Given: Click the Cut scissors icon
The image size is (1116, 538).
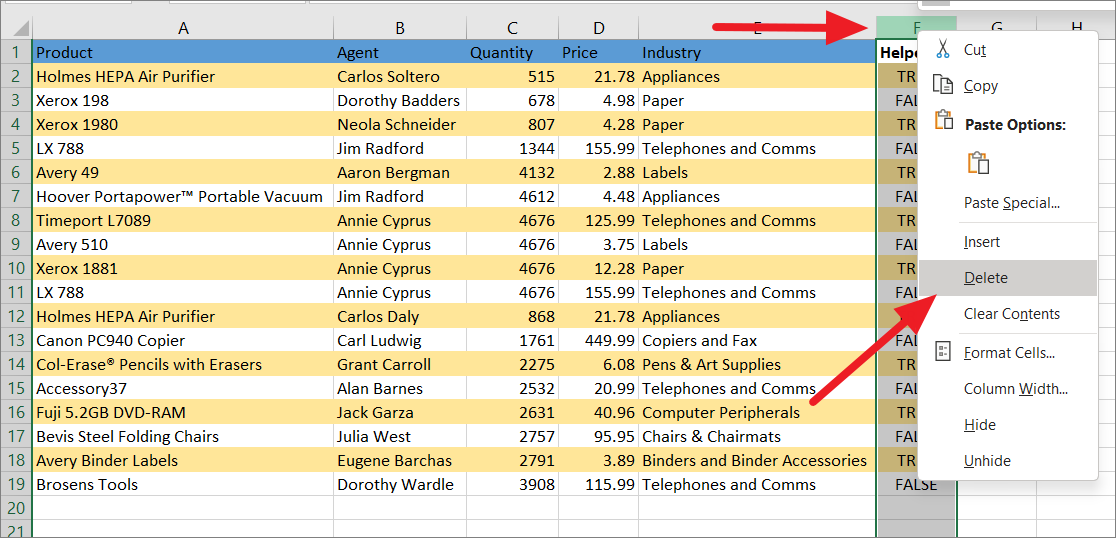Looking at the screenshot, I should click(x=943, y=49).
